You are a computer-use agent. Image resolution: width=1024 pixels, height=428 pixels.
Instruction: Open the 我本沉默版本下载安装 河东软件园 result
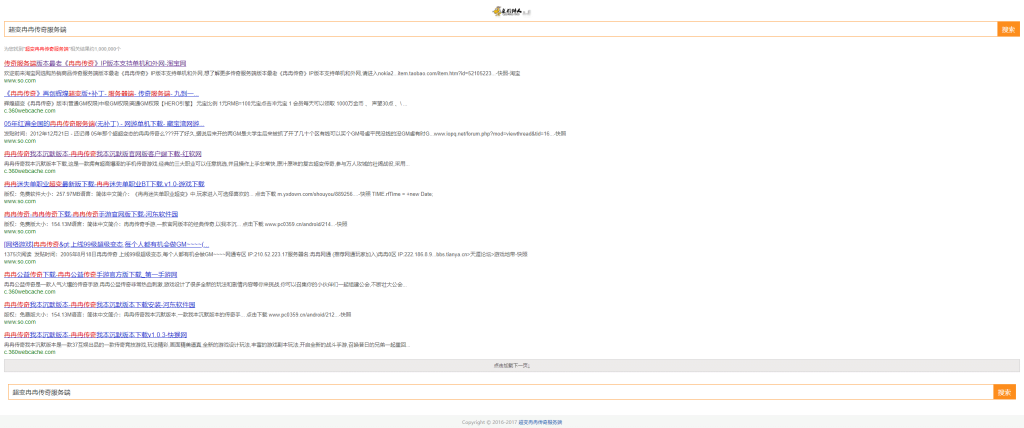pos(99,305)
